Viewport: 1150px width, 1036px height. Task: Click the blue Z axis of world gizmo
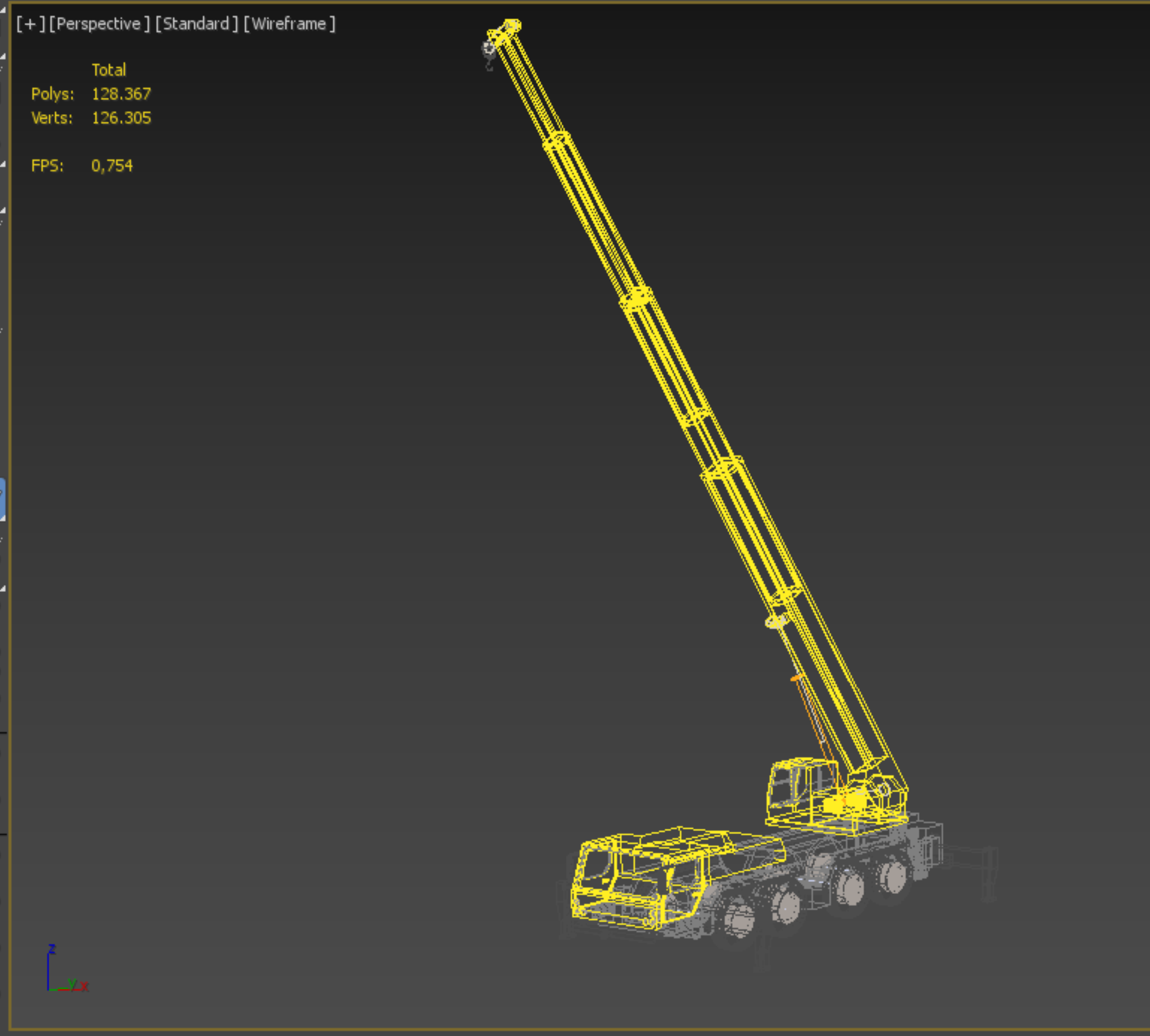pyautogui.click(x=48, y=971)
